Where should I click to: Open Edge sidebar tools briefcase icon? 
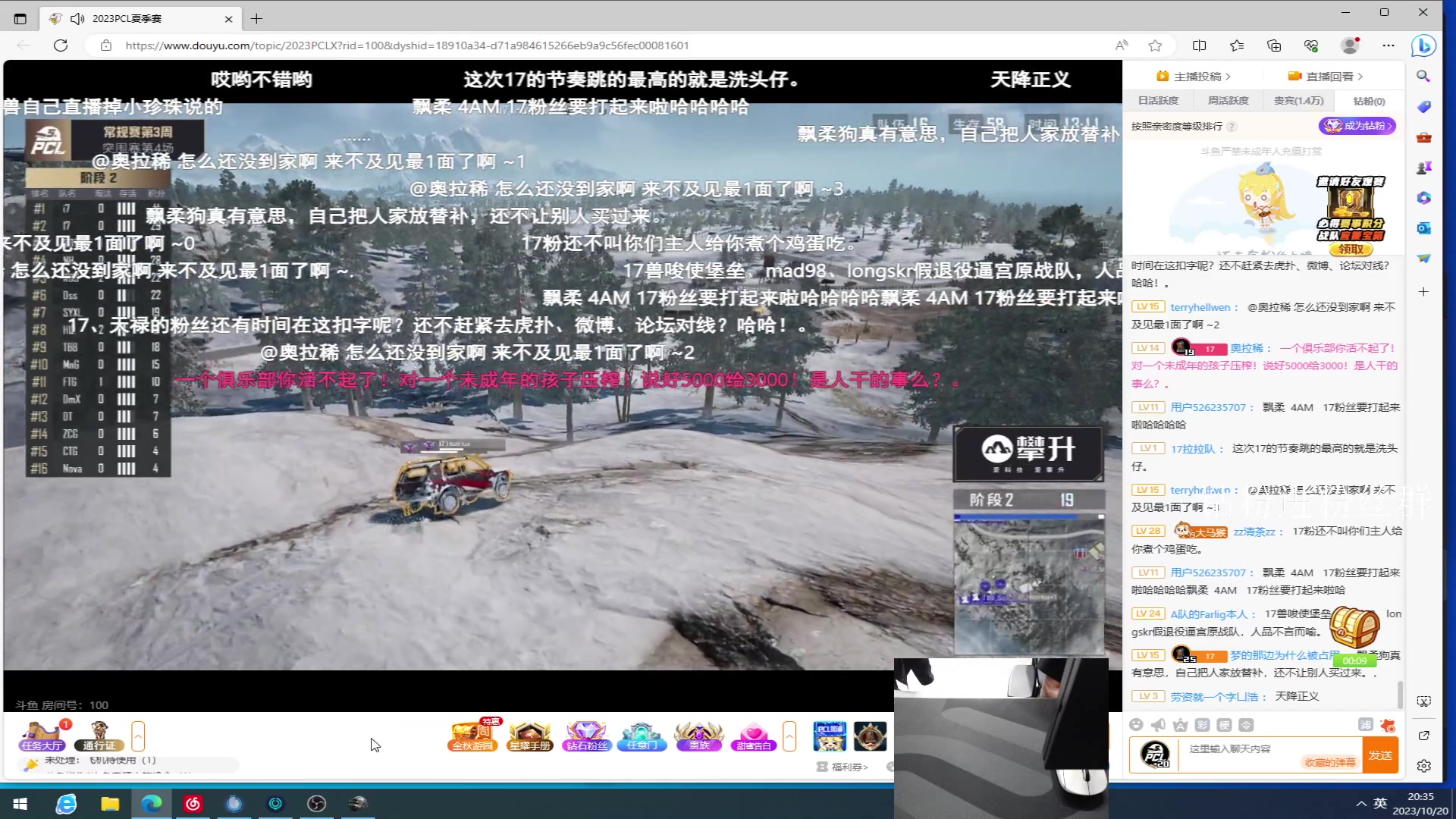[x=1423, y=137]
